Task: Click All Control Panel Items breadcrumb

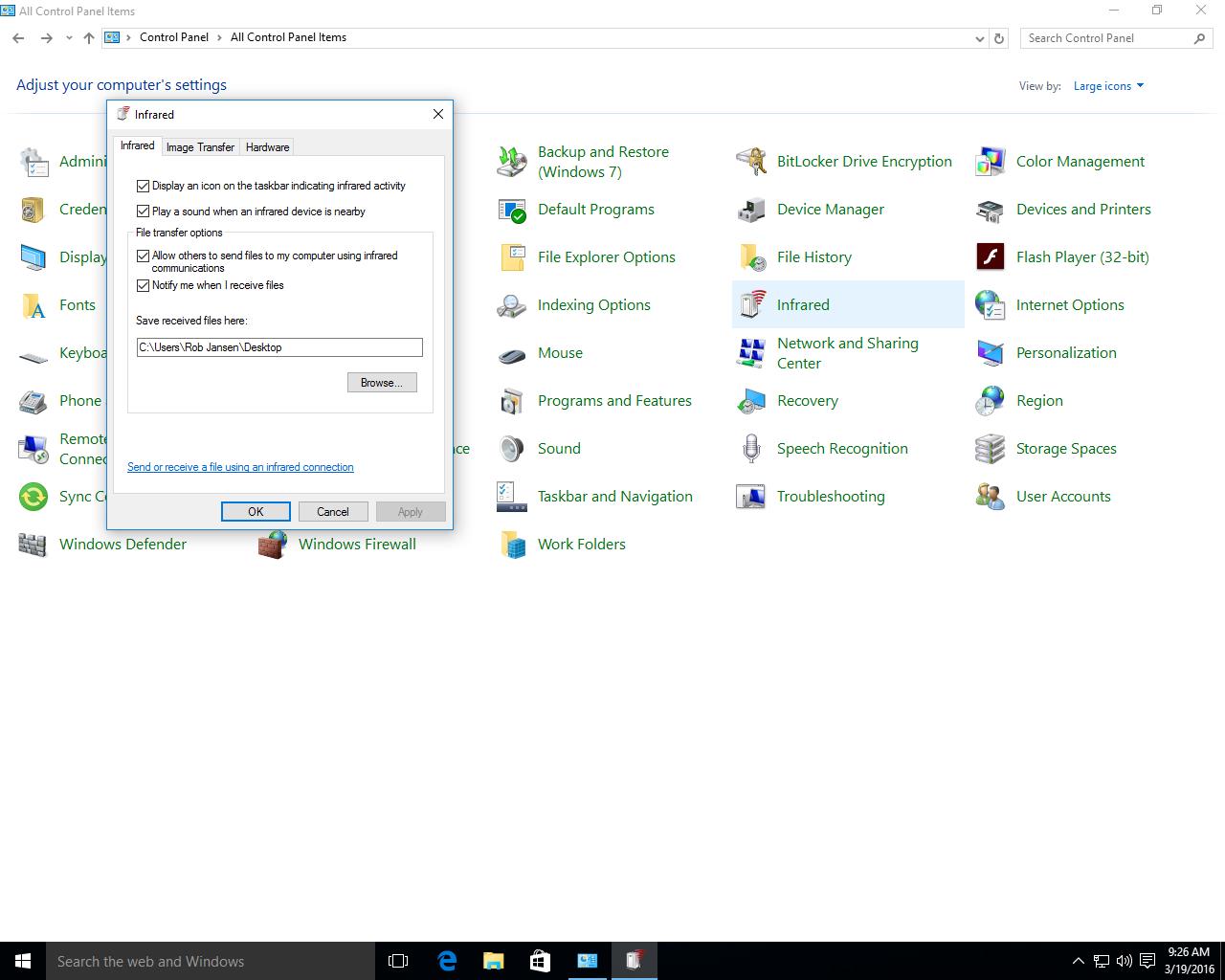Action: (288, 37)
